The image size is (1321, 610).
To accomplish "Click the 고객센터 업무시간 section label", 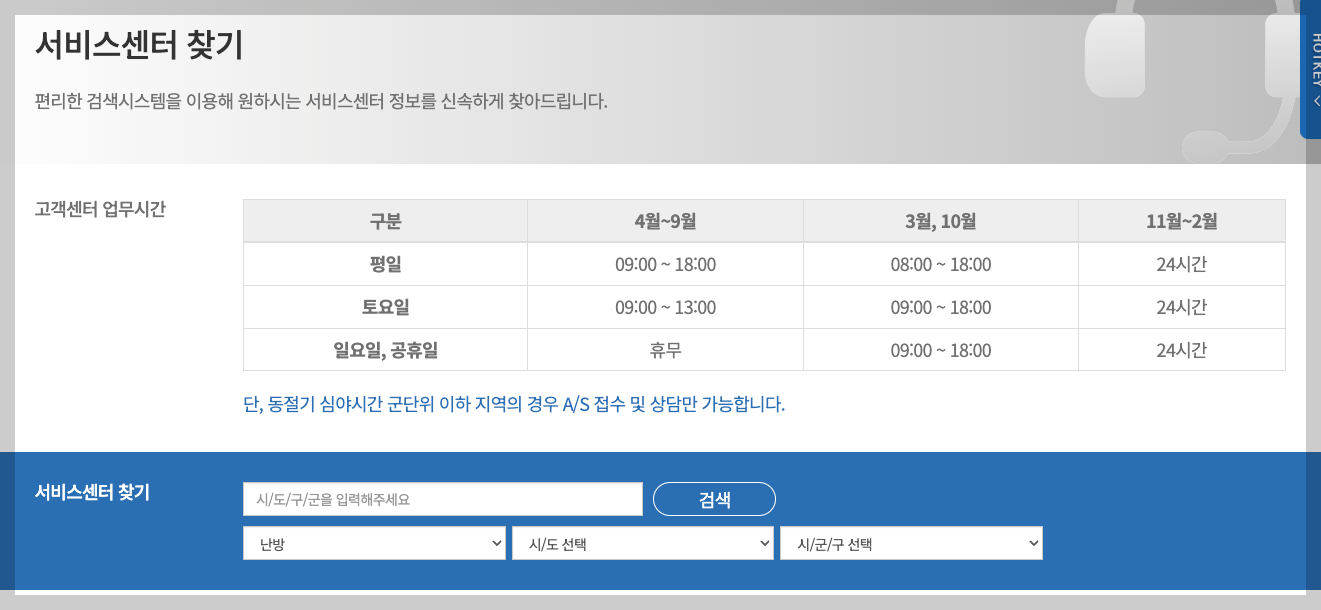I will 98,207.
